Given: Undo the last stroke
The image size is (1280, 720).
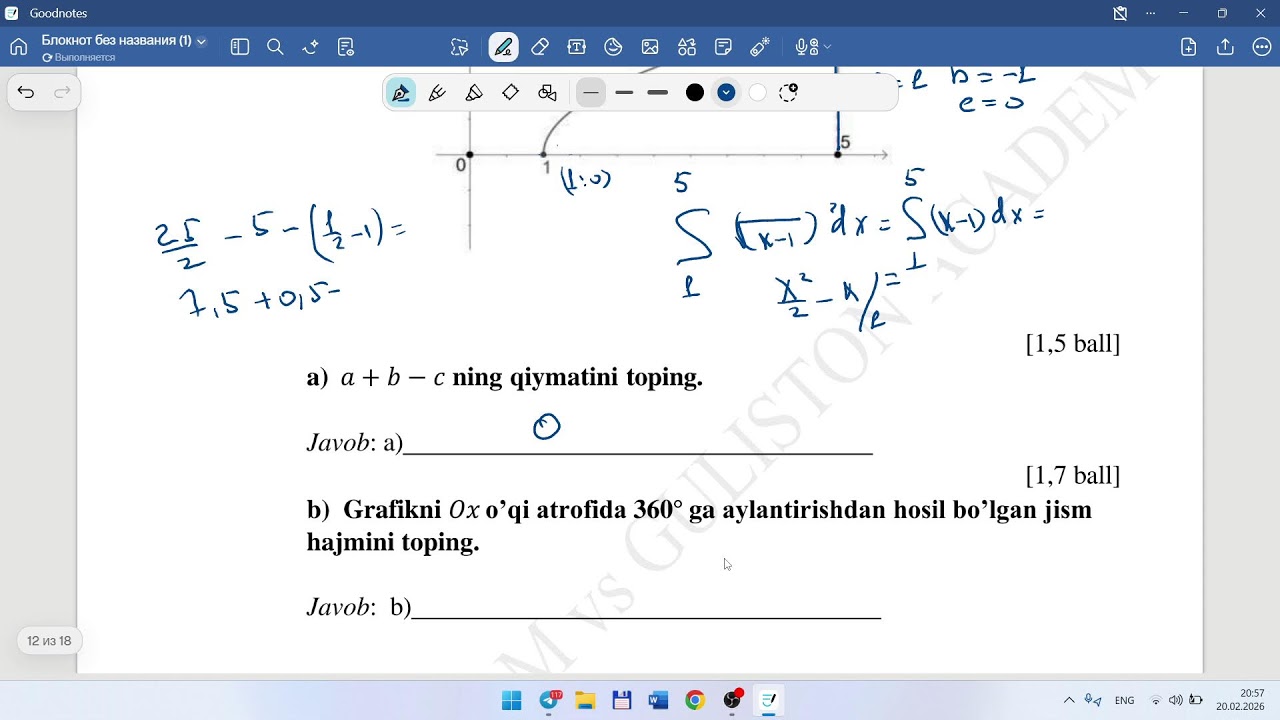Looking at the screenshot, I should (x=26, y=93).
